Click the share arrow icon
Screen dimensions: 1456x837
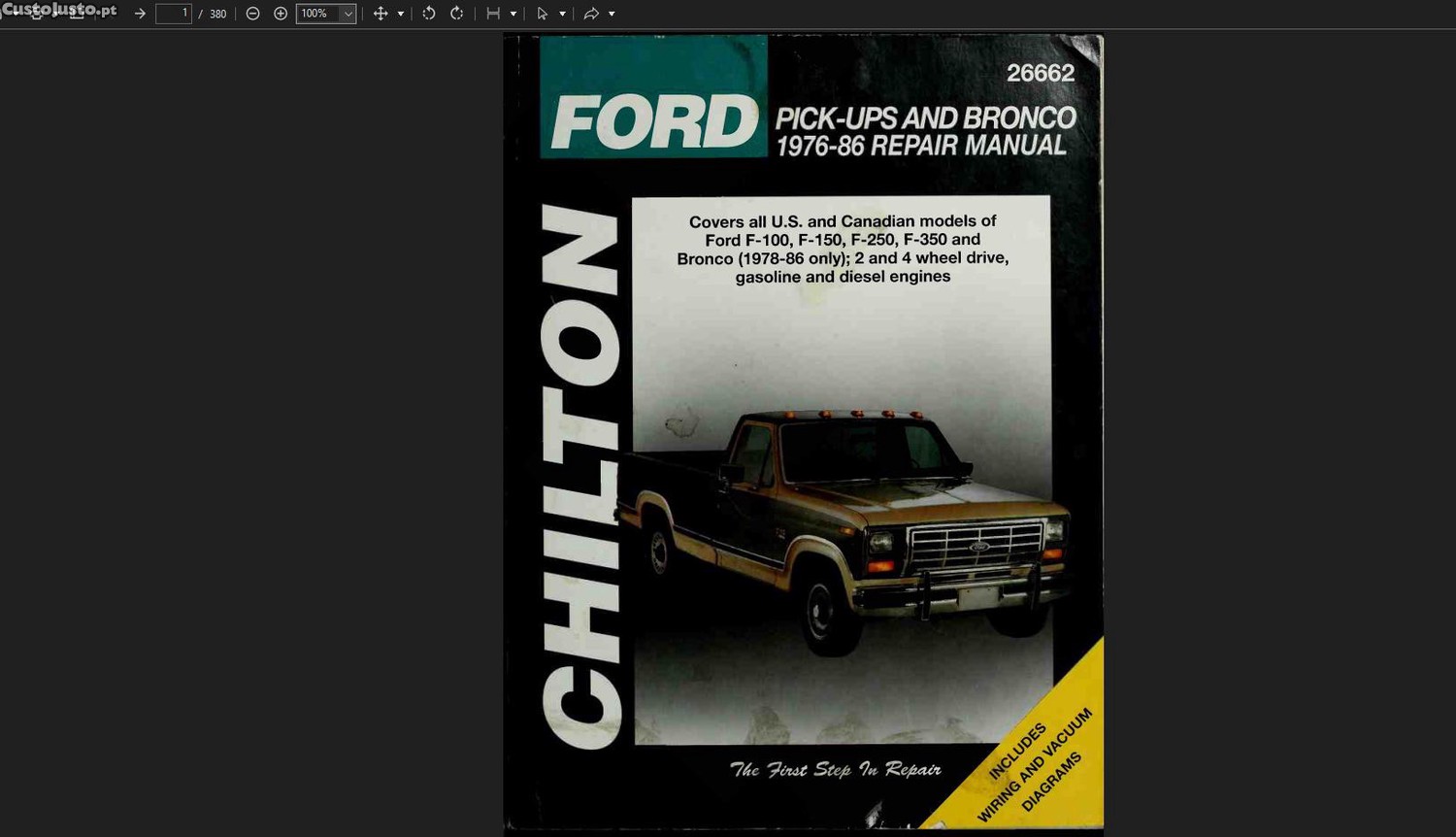pyautogui.click(x=590, y=14)
